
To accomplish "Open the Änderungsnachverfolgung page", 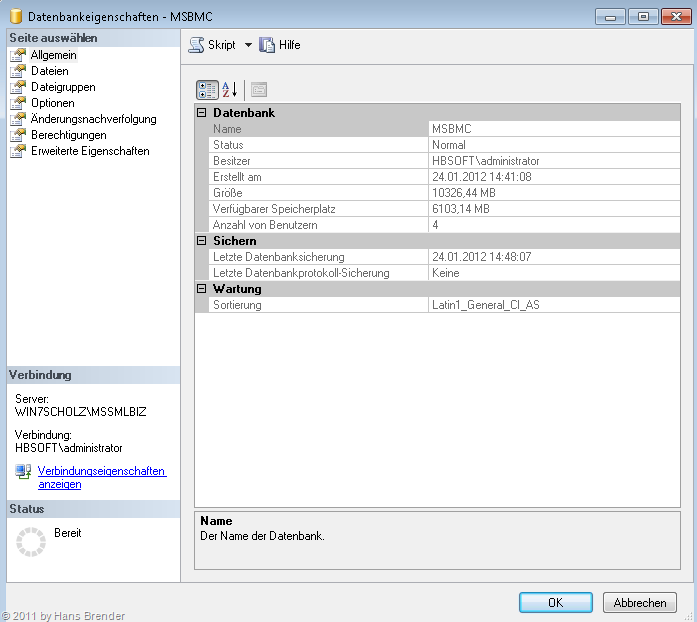I will coord(93,119).
